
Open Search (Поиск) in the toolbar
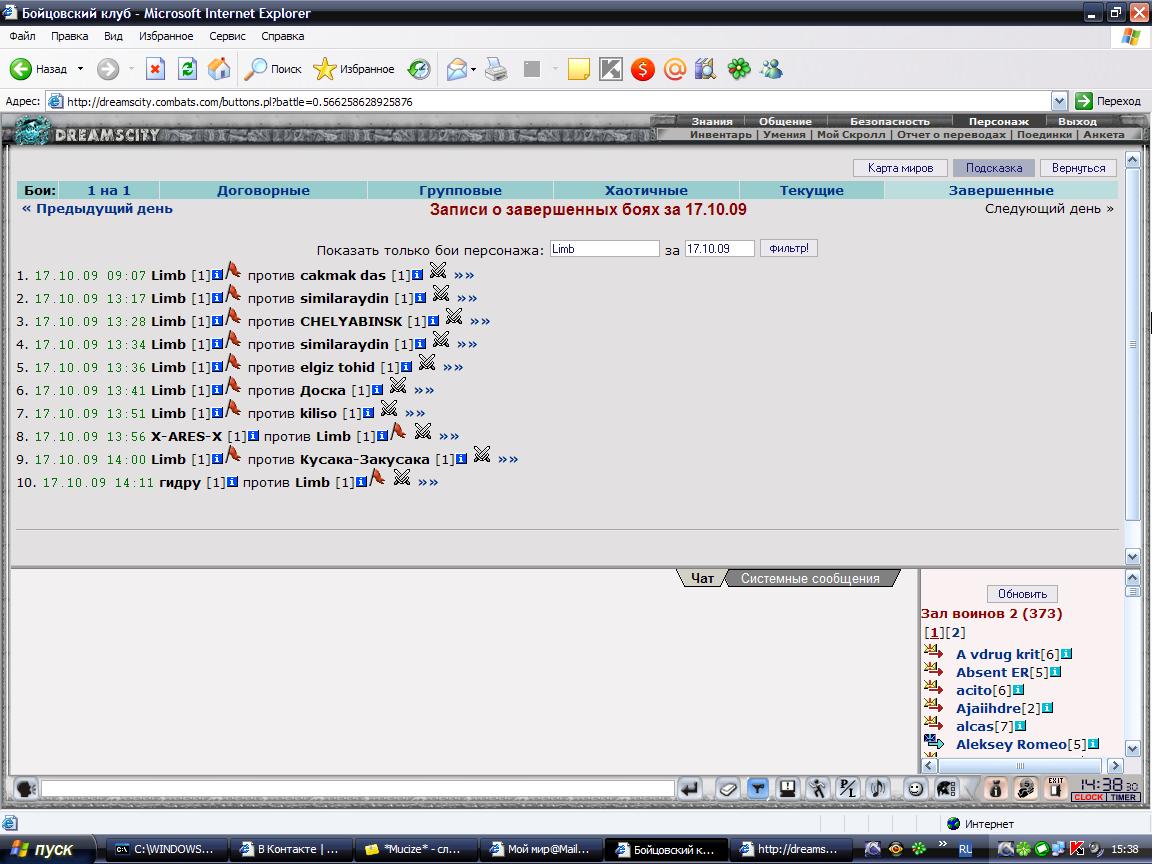click(x=273, y=69)
